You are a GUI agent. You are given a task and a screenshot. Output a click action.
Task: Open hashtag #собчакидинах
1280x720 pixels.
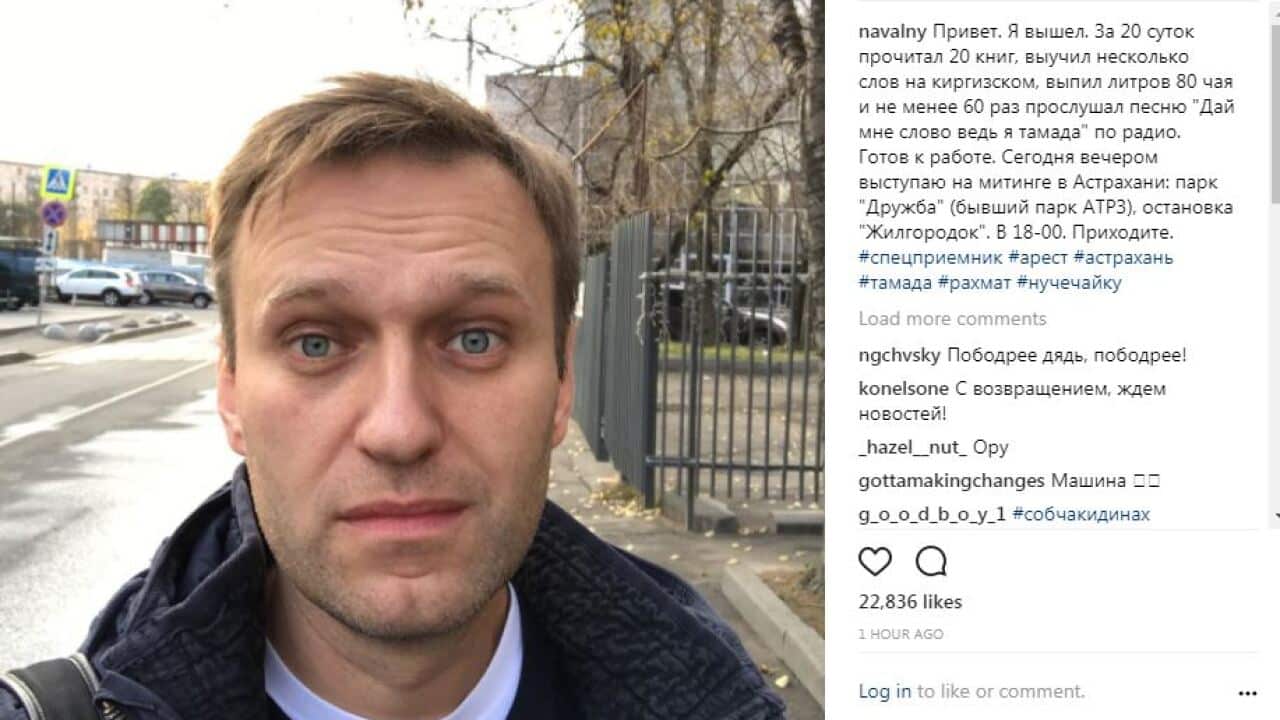click(x=1081, y=514)
